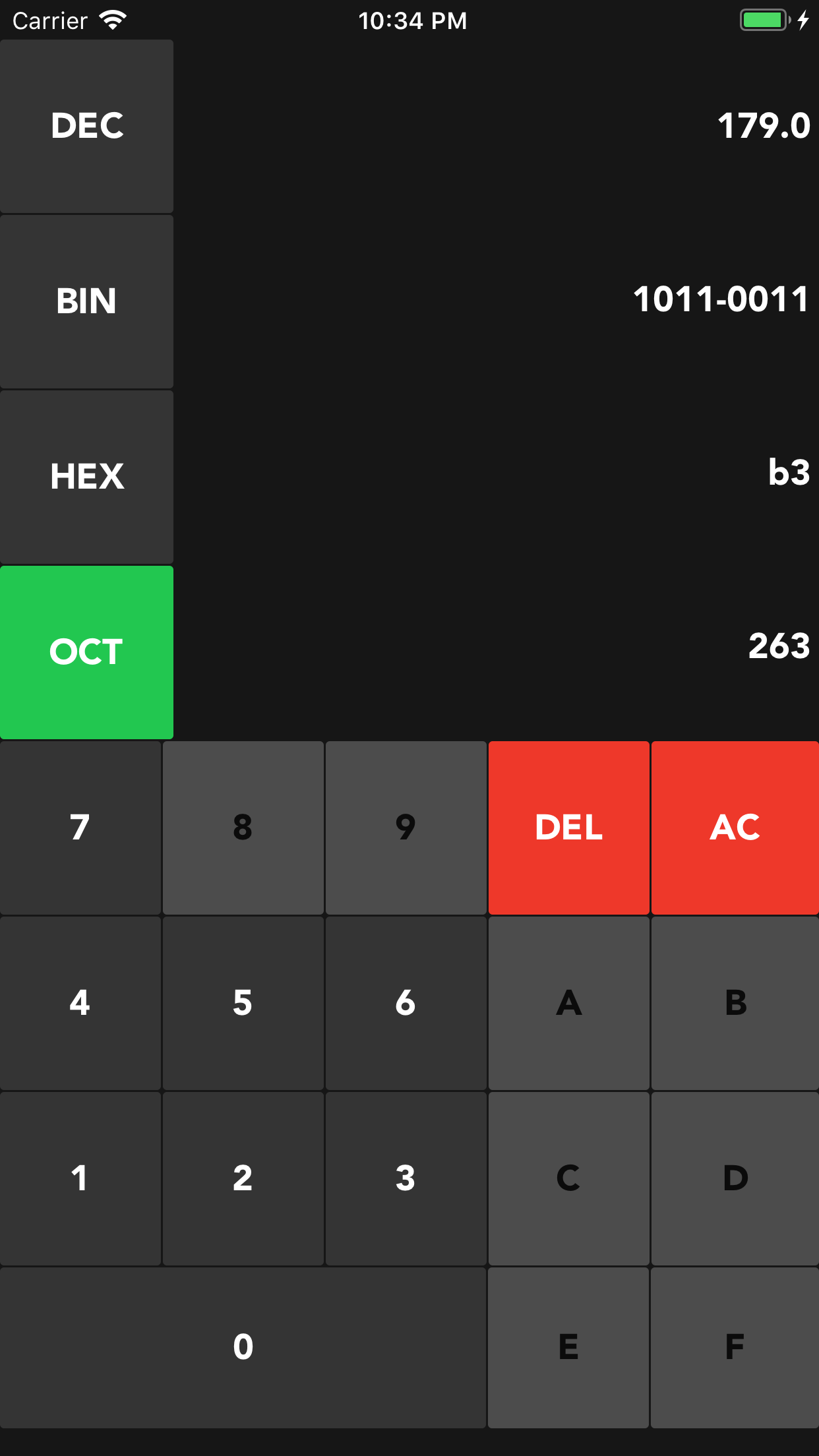The image size is (819, 1456).
Task: Switch to BIN mode
Action: [86, 301]
